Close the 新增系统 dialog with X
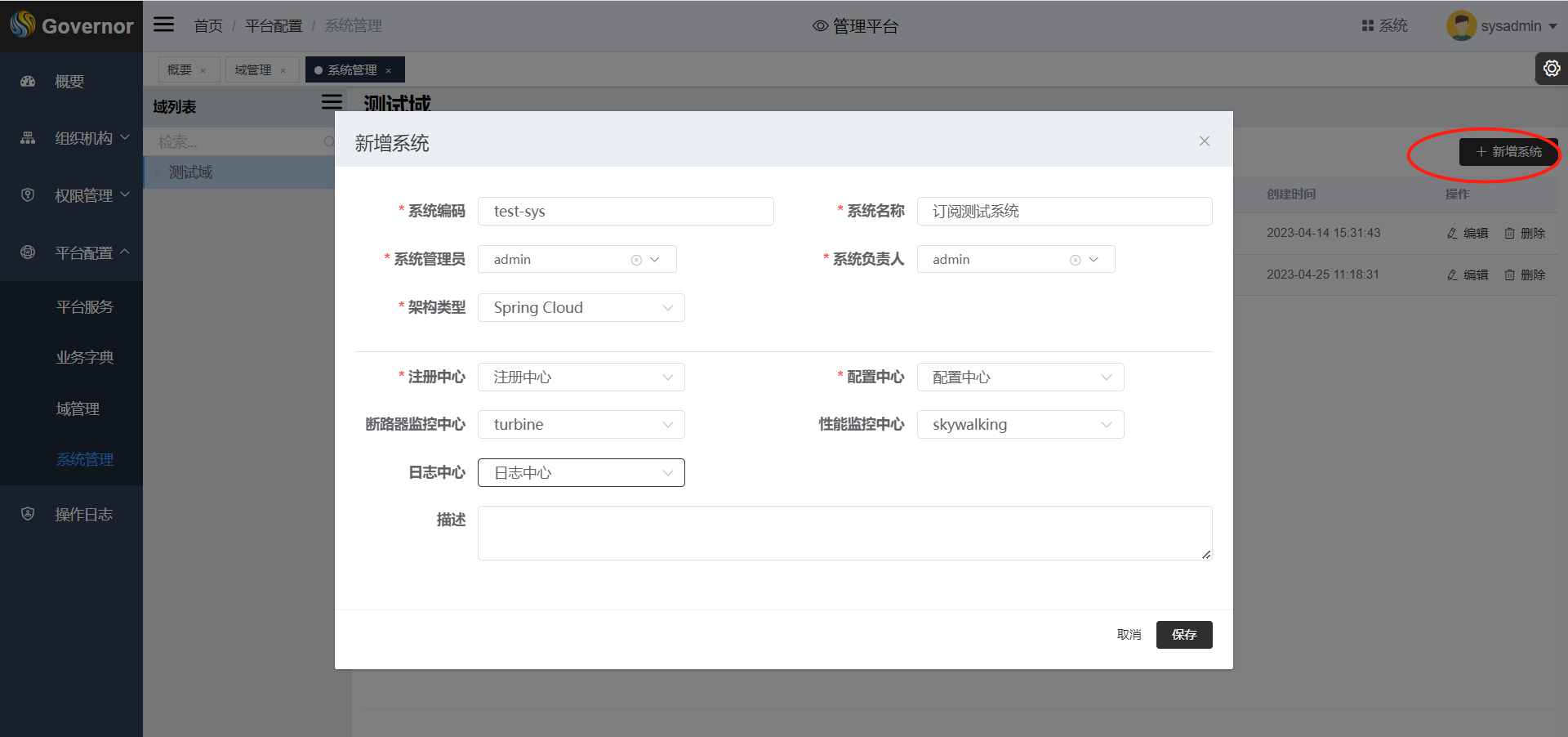Image resolution: width=1568 pixels, height=737 pixels. (1204, 141)
